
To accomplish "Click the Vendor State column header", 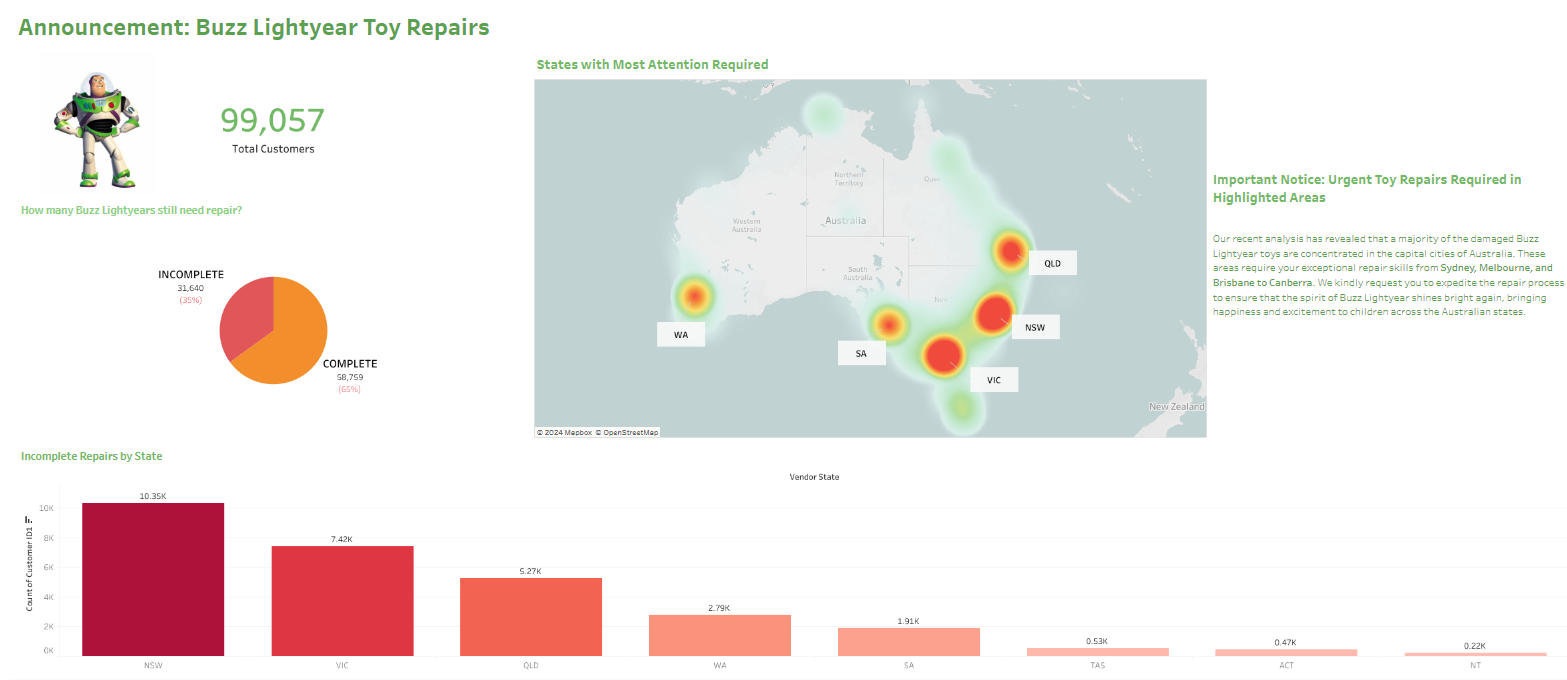I will (815, 477).
